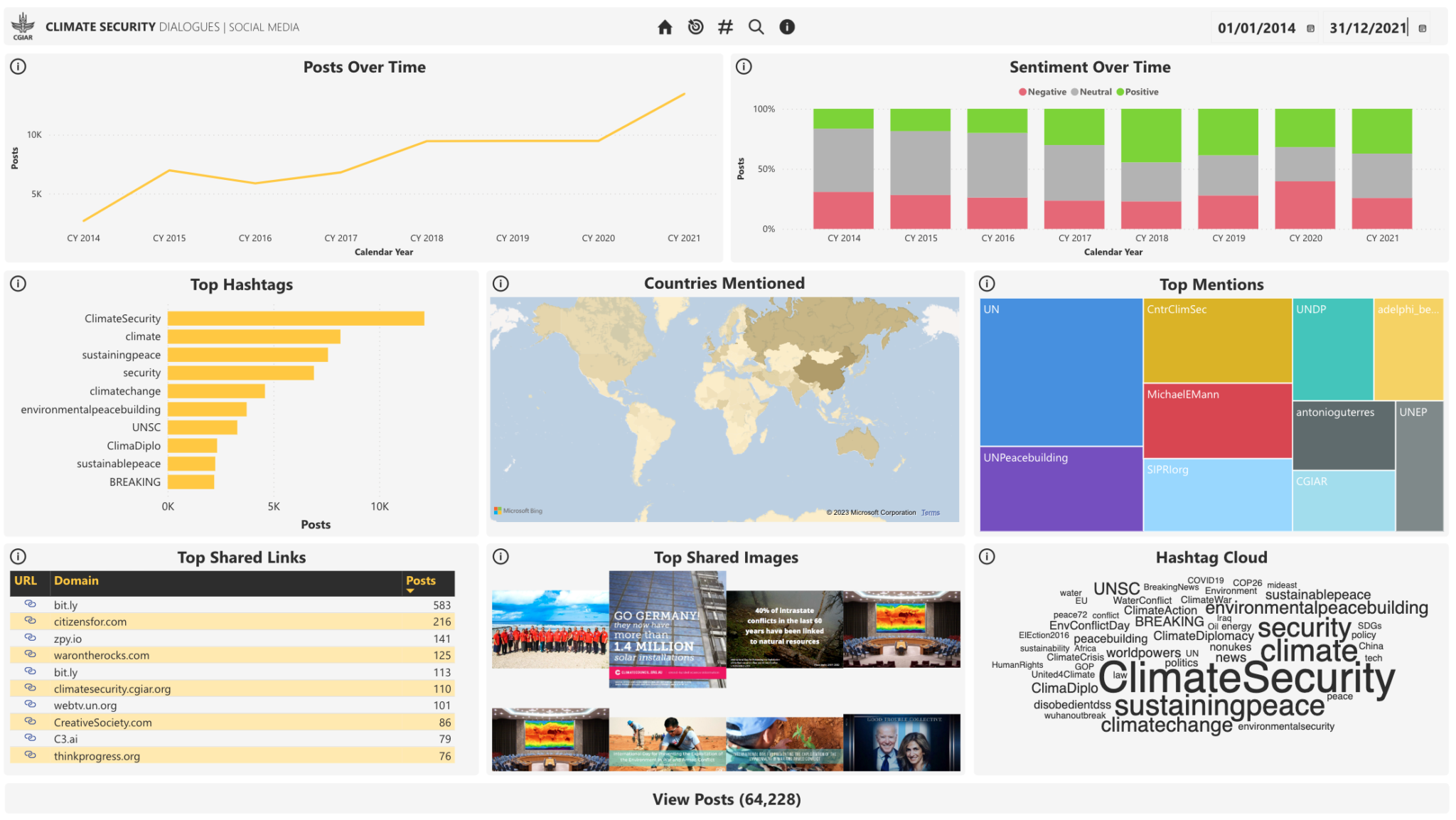Open the Terms link on map
Viewport: 1456px width, 820px height.
click(930, 512)
